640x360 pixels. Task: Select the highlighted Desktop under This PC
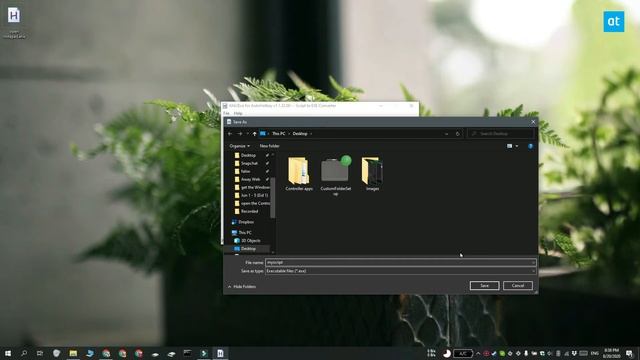tap(248, 249)
